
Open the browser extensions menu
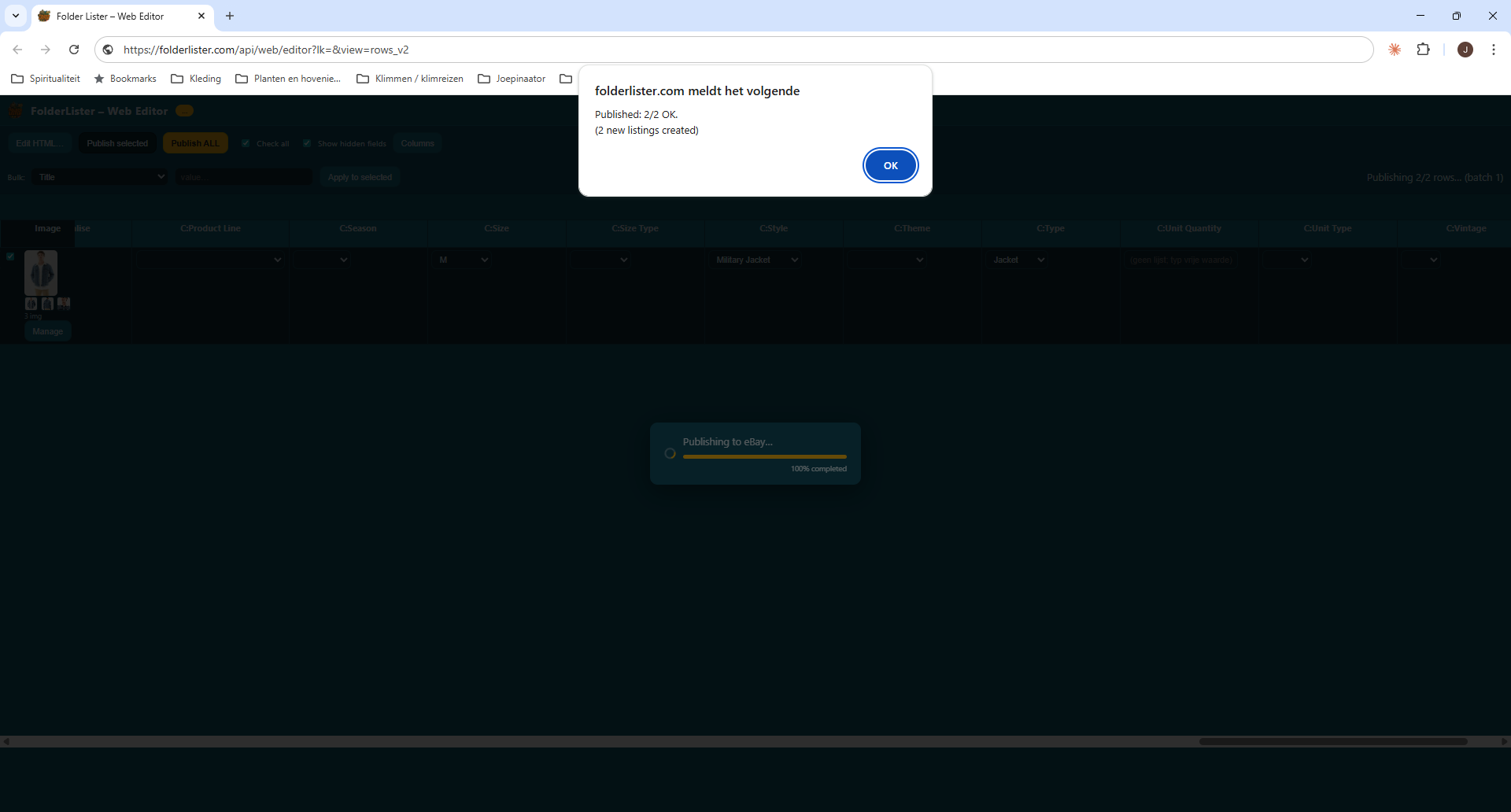click(x=1423, y=50)
